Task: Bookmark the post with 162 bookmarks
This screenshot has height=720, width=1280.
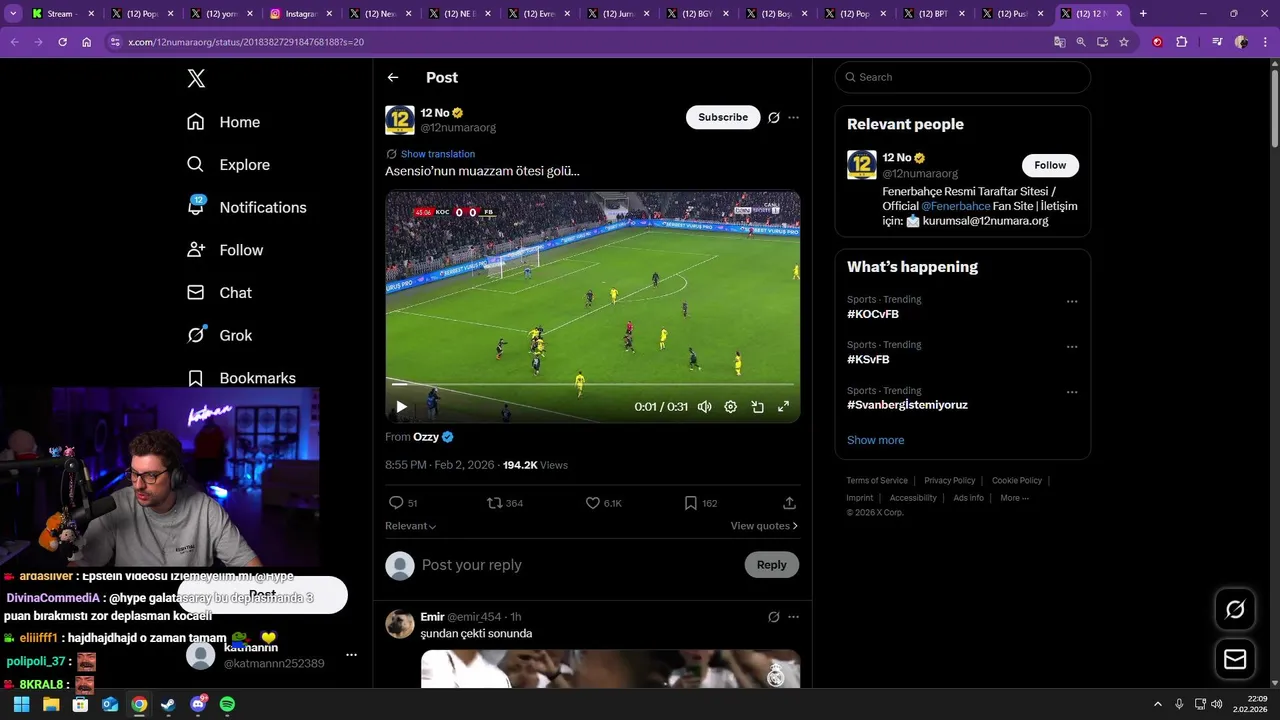Action: click(x=700, y=503)
